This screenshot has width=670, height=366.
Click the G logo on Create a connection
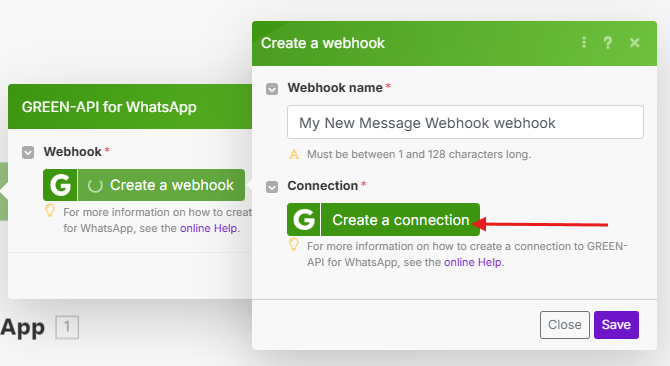pos(303,220)
